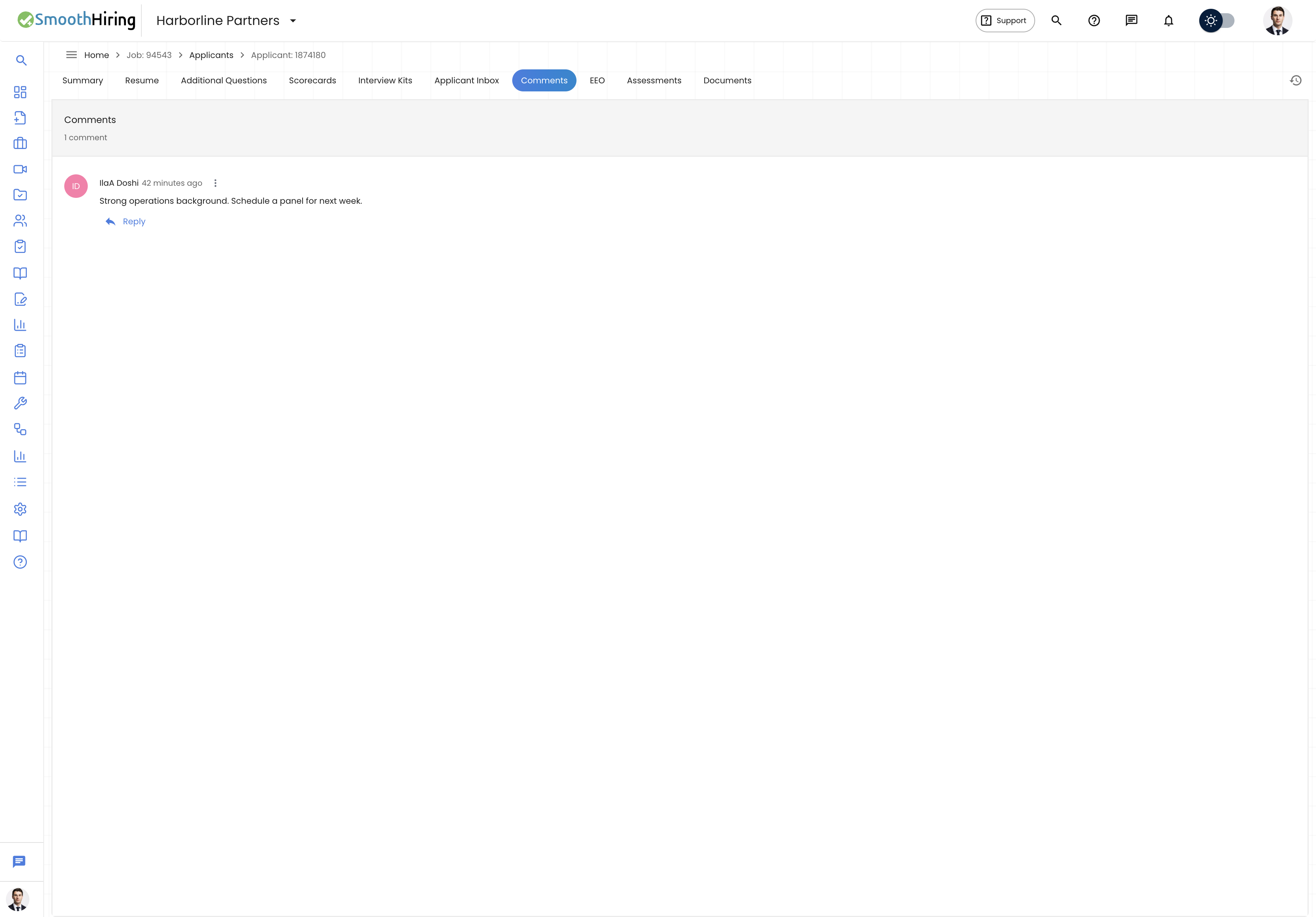The image size is (1316, 917).
Task: Click the document edit pencil icon in the sidebar
Action: pyautogui.click(x=20, y=299)
